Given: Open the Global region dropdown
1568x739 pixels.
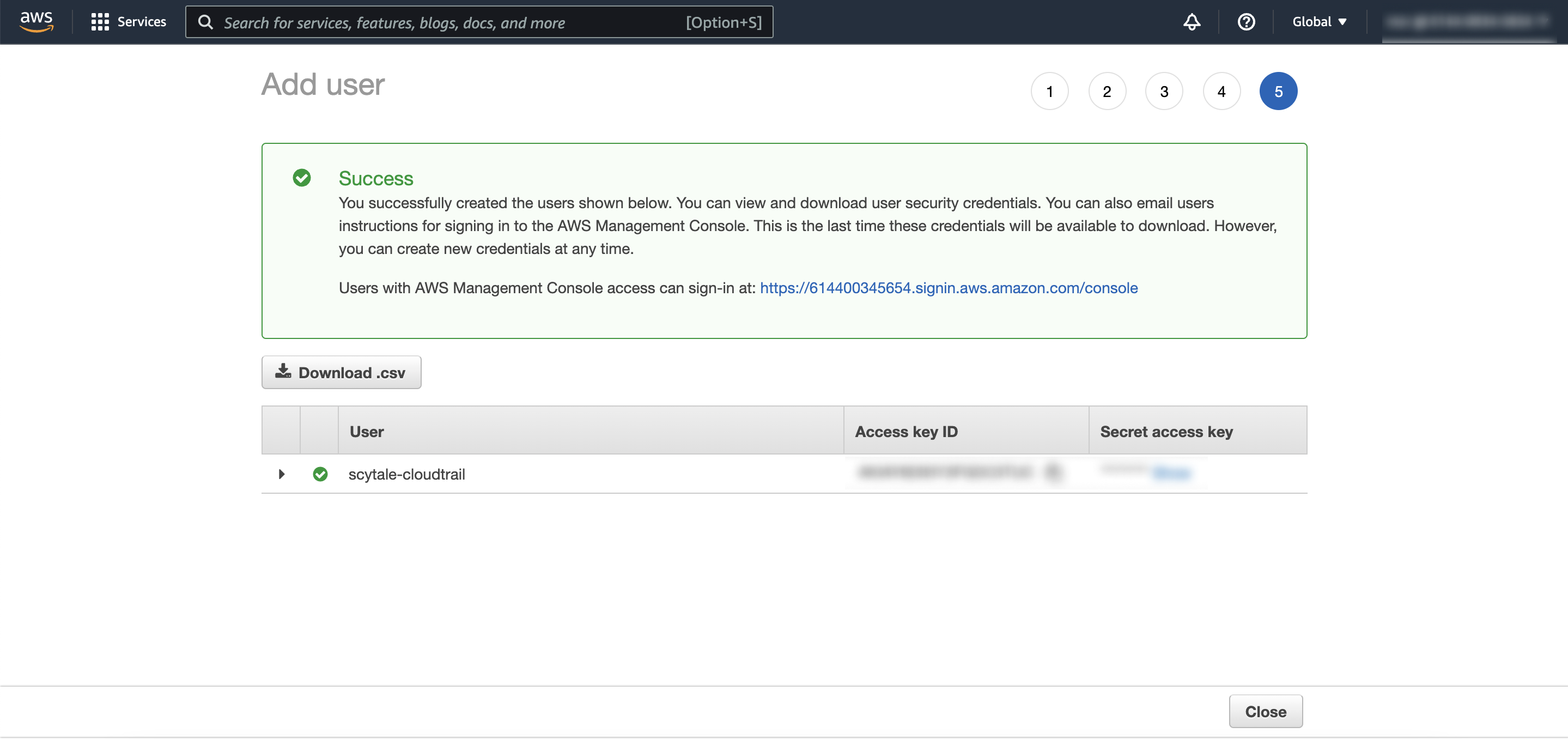Looking at the screenshot, I should coord(1319,22).
